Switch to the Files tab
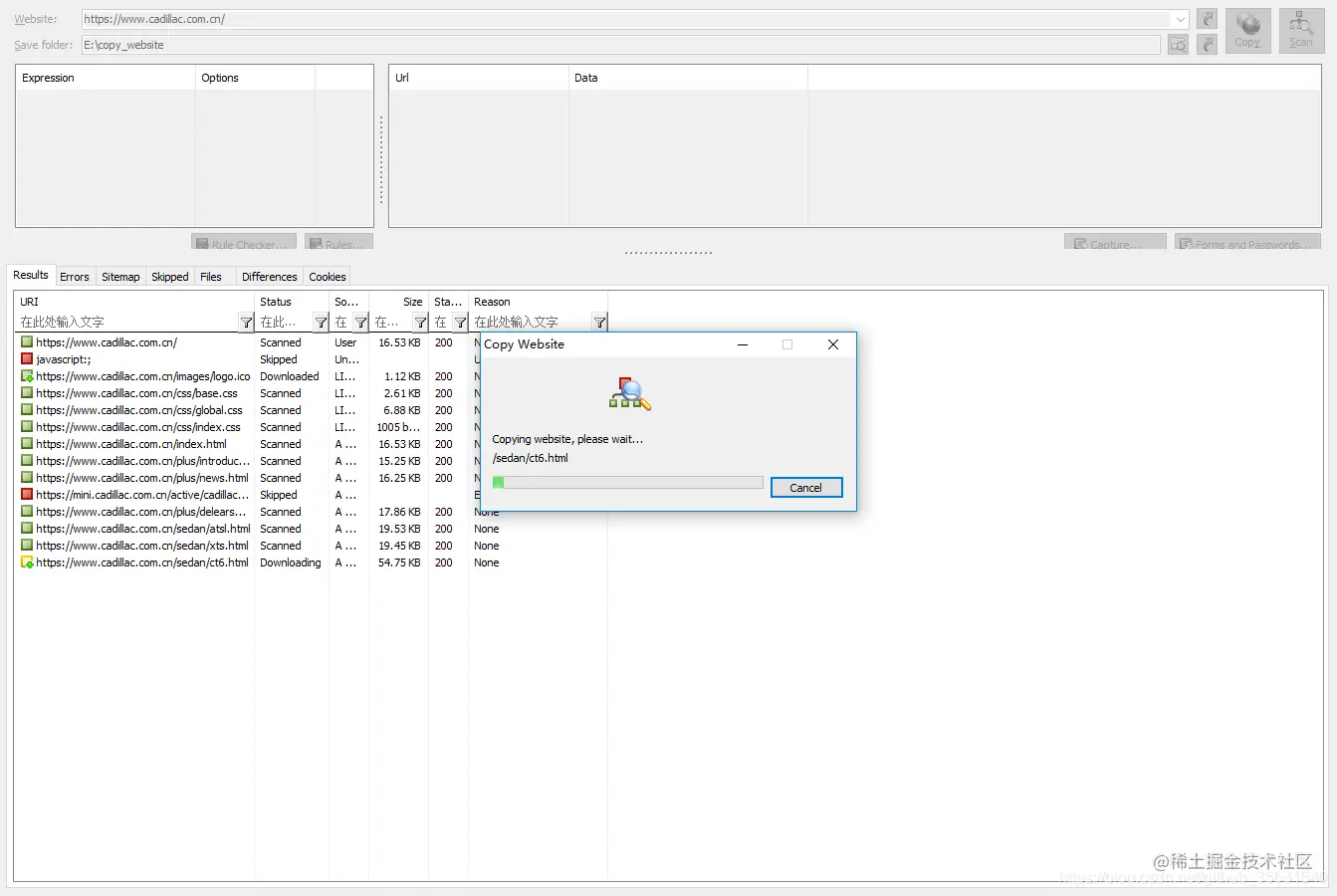This screenshot has height=896, width=1337. pos(211,277)
